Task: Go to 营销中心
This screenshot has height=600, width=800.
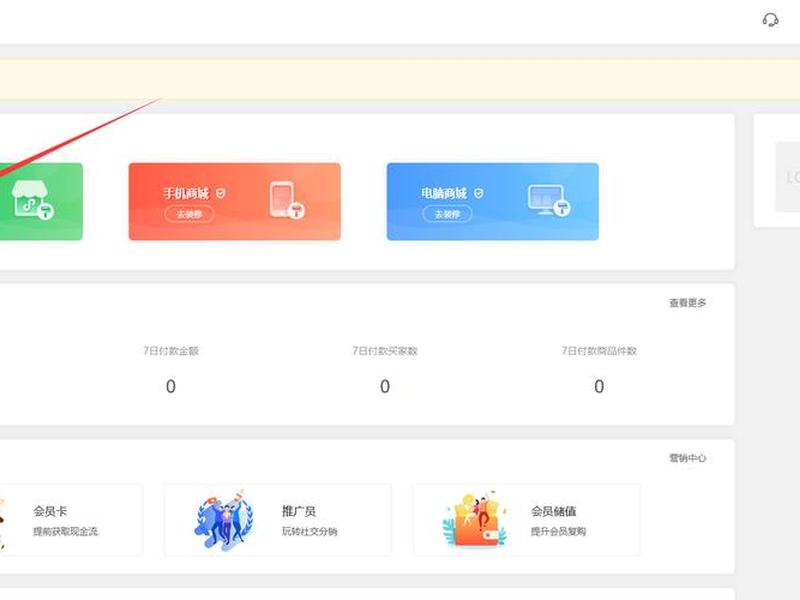Action: coord(688,458)
